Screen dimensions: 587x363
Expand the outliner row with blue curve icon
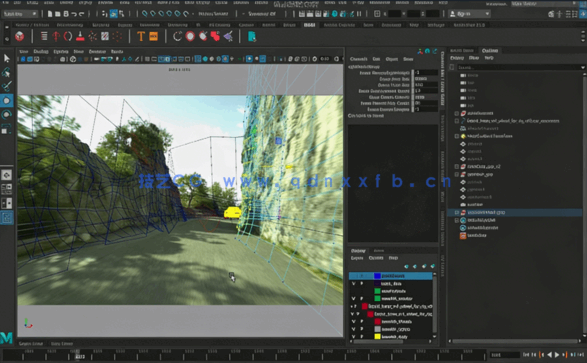pos(456,121)
